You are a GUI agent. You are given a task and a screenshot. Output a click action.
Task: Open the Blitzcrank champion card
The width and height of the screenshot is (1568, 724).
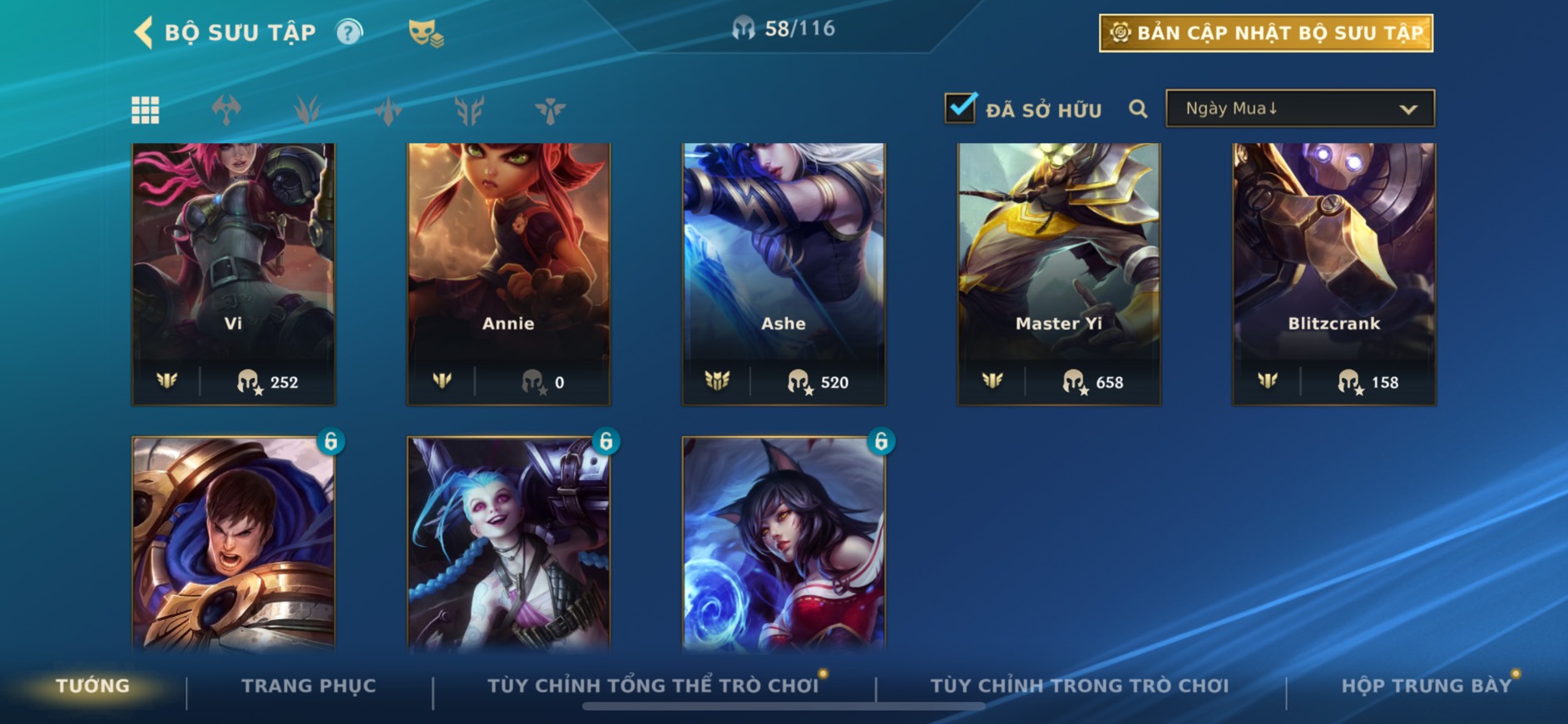tap(1333, 274)
